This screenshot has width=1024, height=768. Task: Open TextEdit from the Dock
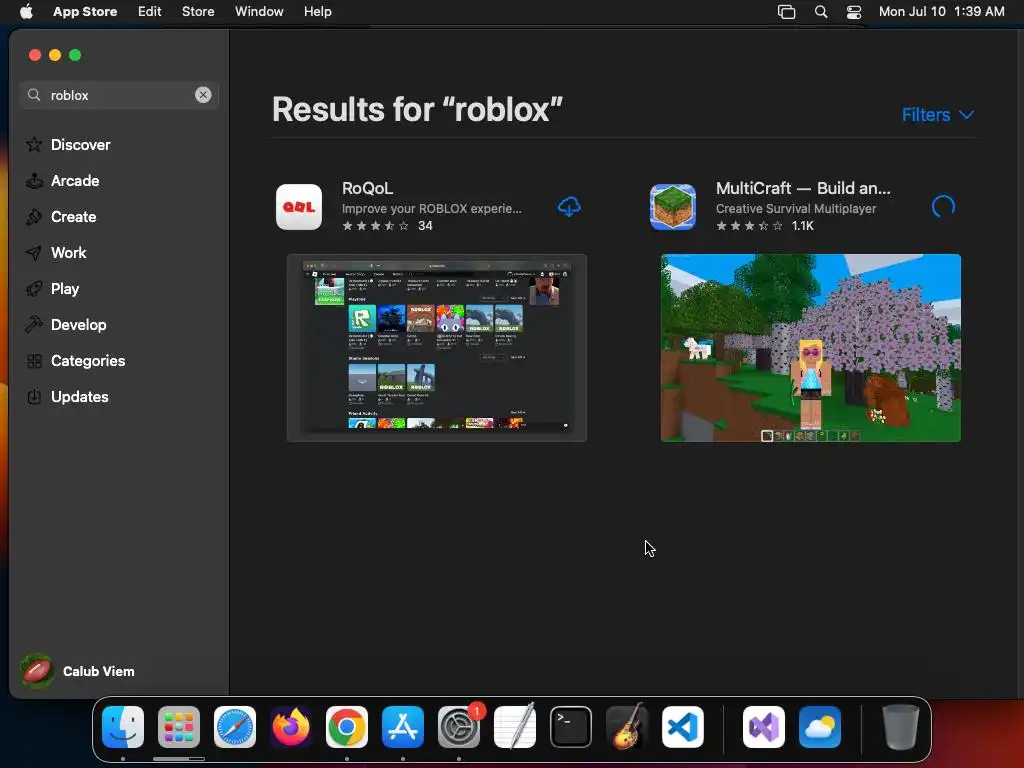pos(515,727)
